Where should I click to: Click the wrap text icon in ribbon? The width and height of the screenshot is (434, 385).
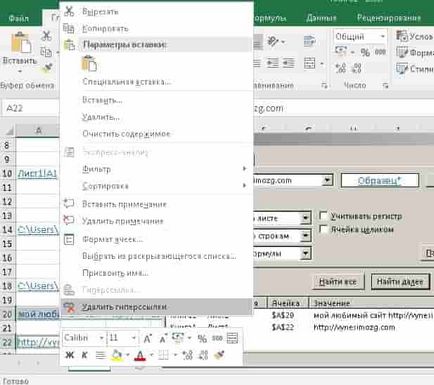[x=310, y=41]
